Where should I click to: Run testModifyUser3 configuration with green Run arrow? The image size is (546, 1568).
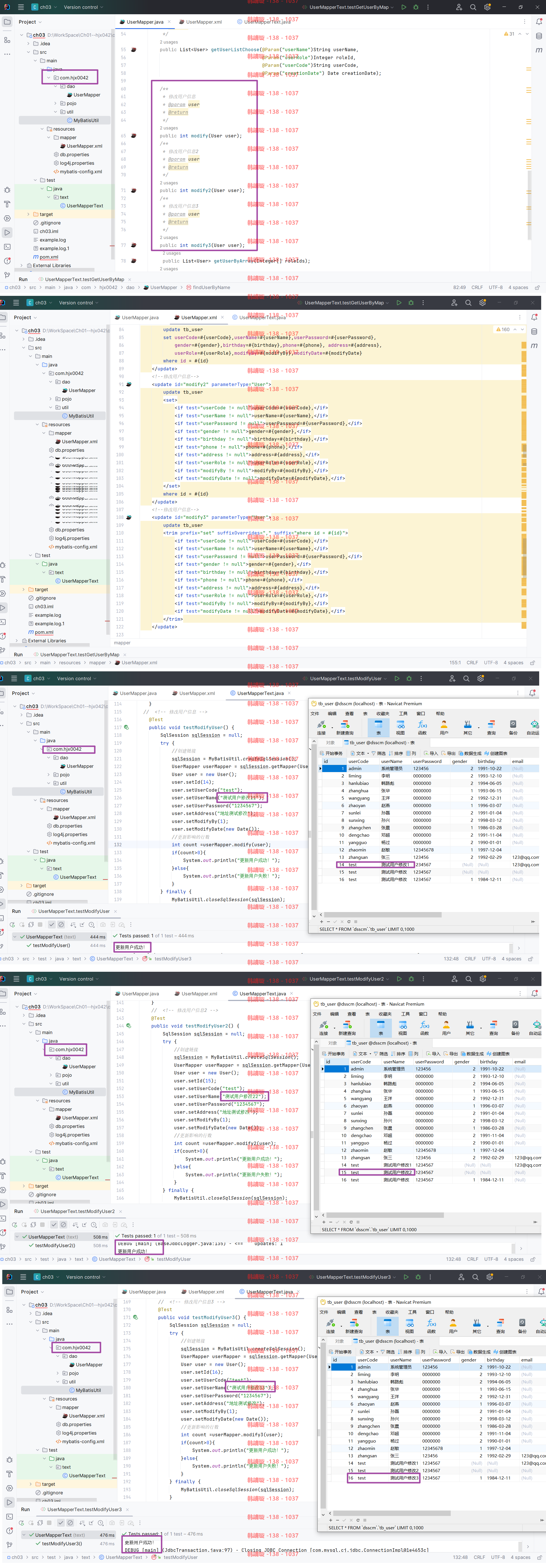pos(406,1277)
